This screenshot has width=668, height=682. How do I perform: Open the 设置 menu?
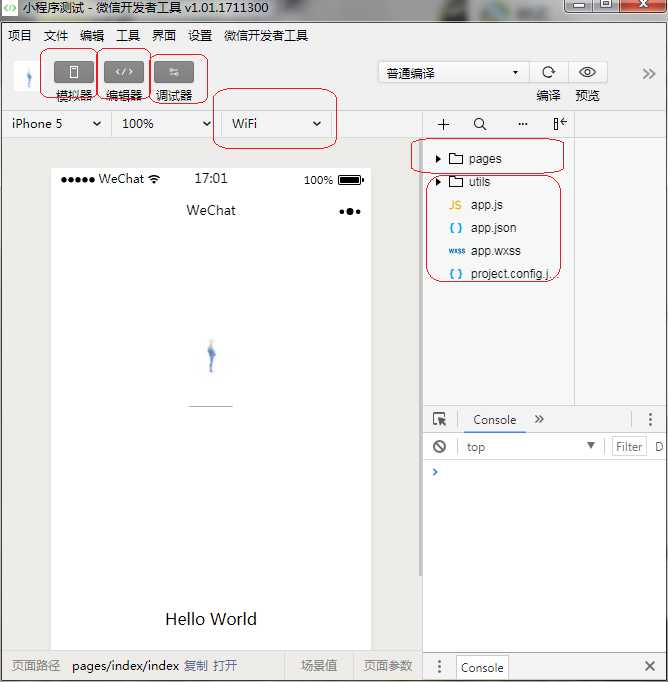pyautogui.click(x=200, y=35)
